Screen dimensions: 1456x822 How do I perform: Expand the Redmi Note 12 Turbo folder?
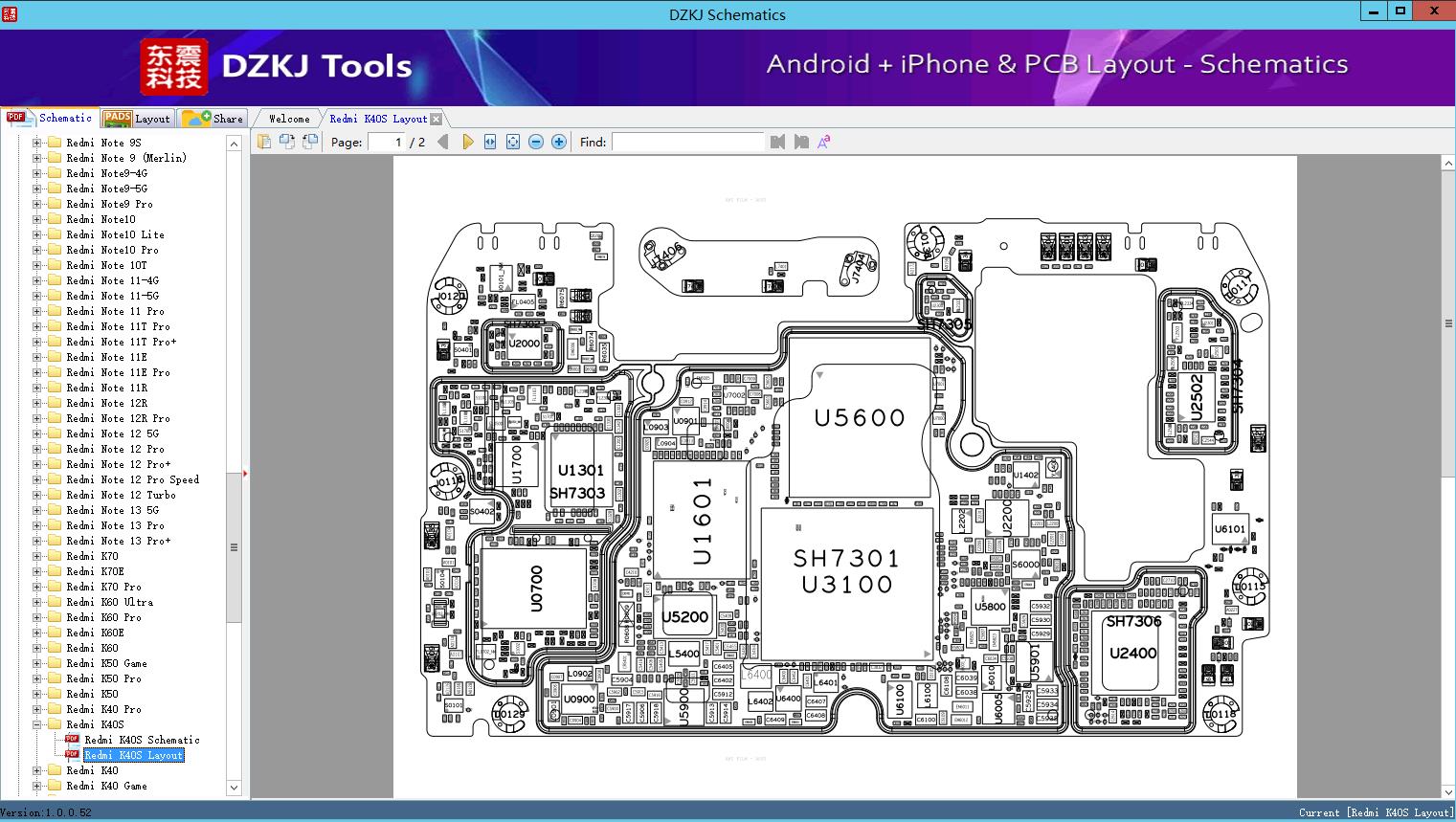tap(36, 495)
